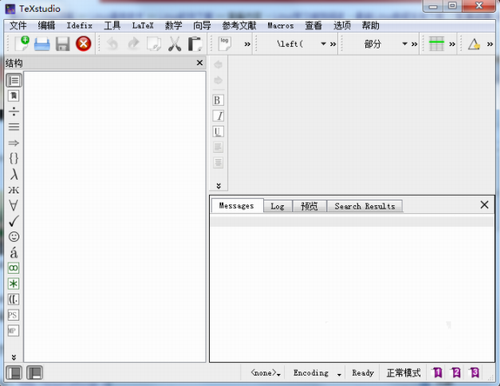Open the PS (PSTricks) commands panel

13,315
